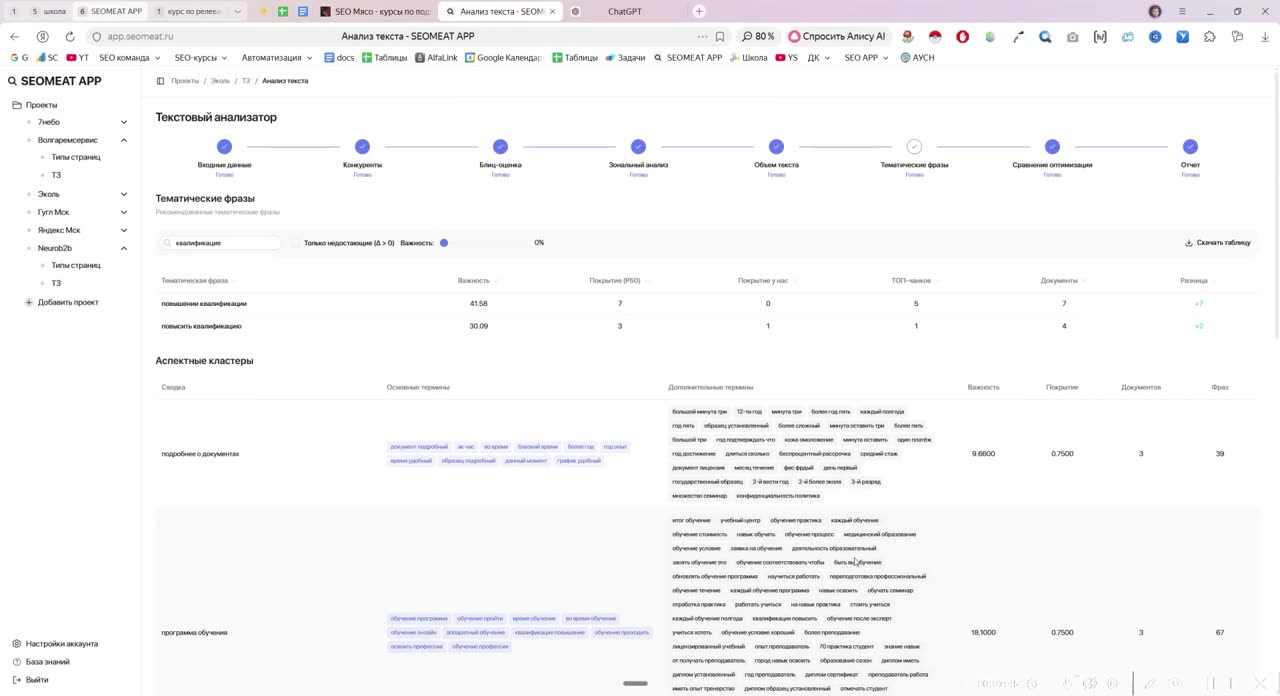Open SEO команда bookmarks folder dropdown

click(x=130, y=58)
